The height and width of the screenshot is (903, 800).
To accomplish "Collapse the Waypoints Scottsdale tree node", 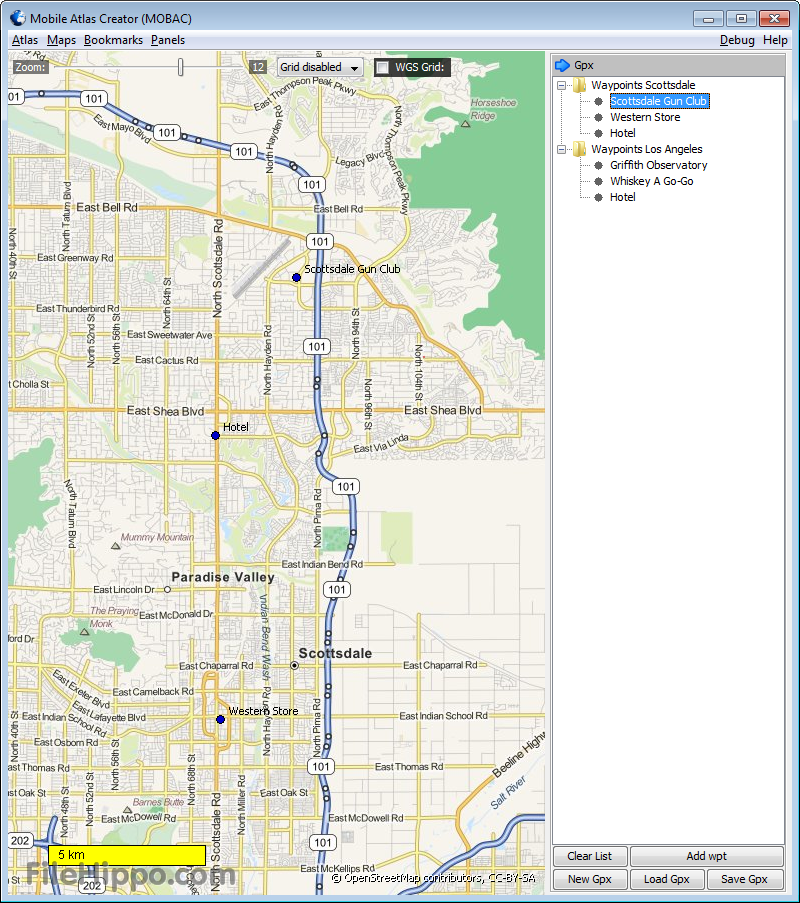I will [x=562, y=84].
